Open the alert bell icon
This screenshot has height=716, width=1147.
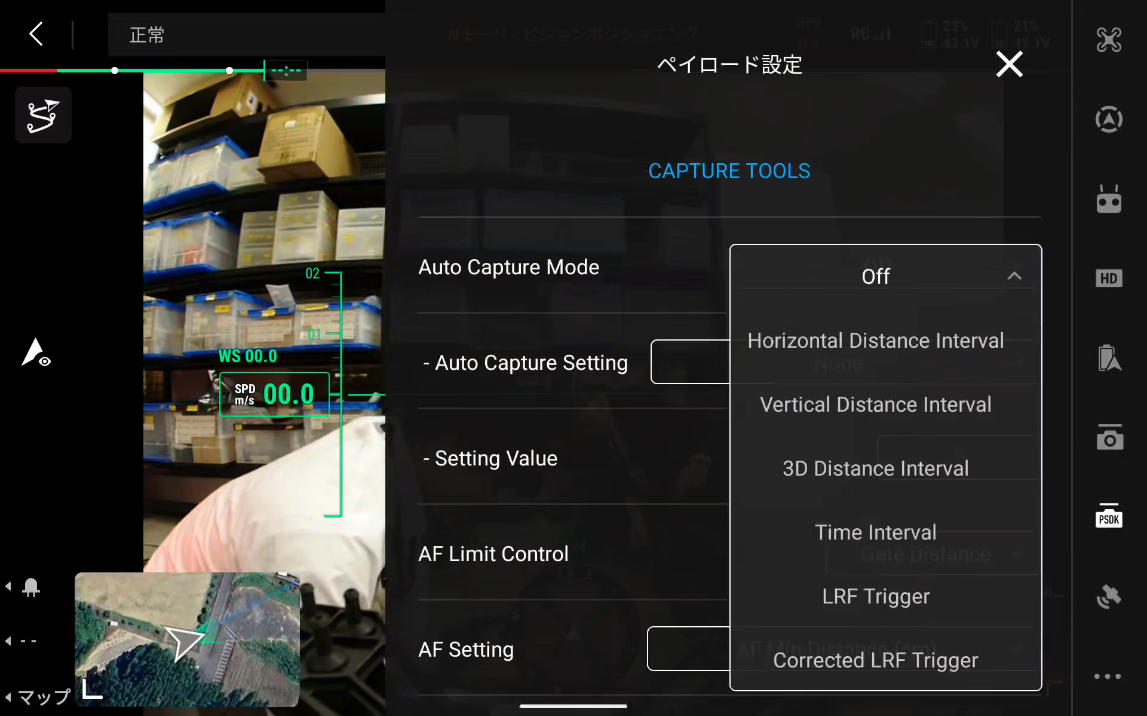coord(31,587)
